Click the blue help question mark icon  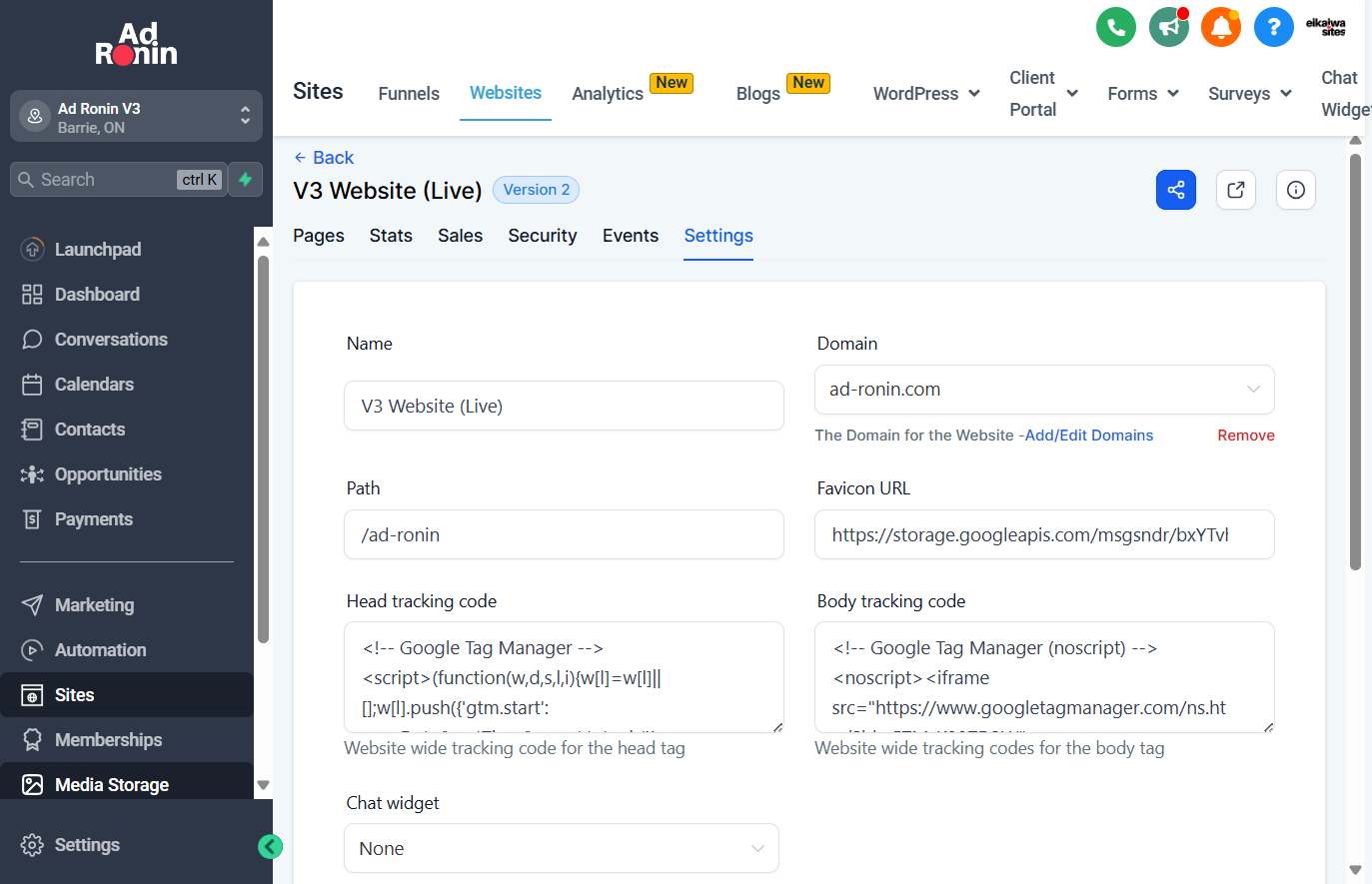(x=1273, y=27)
